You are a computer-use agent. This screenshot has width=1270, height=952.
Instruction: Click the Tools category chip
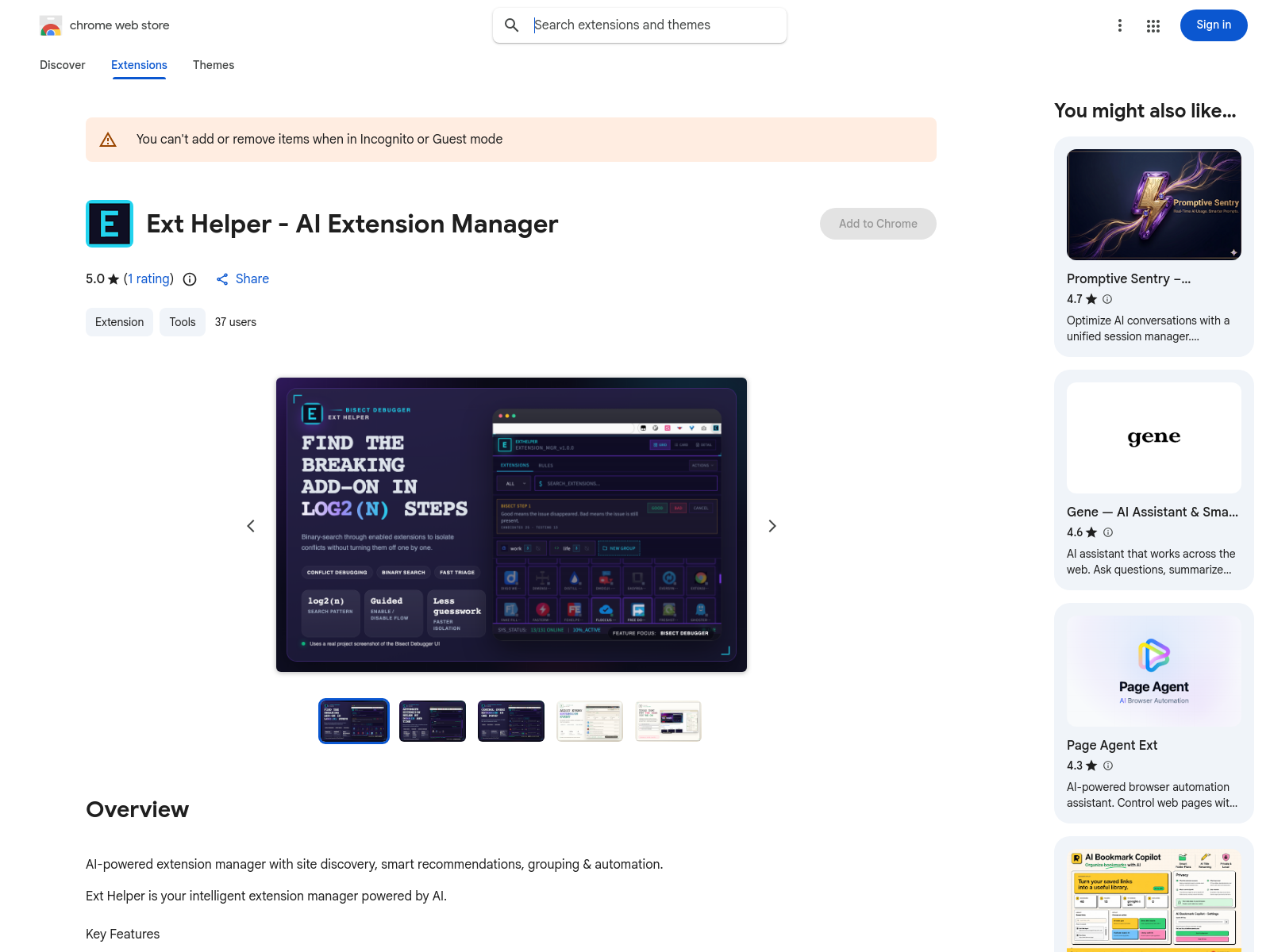pos(183,322)
